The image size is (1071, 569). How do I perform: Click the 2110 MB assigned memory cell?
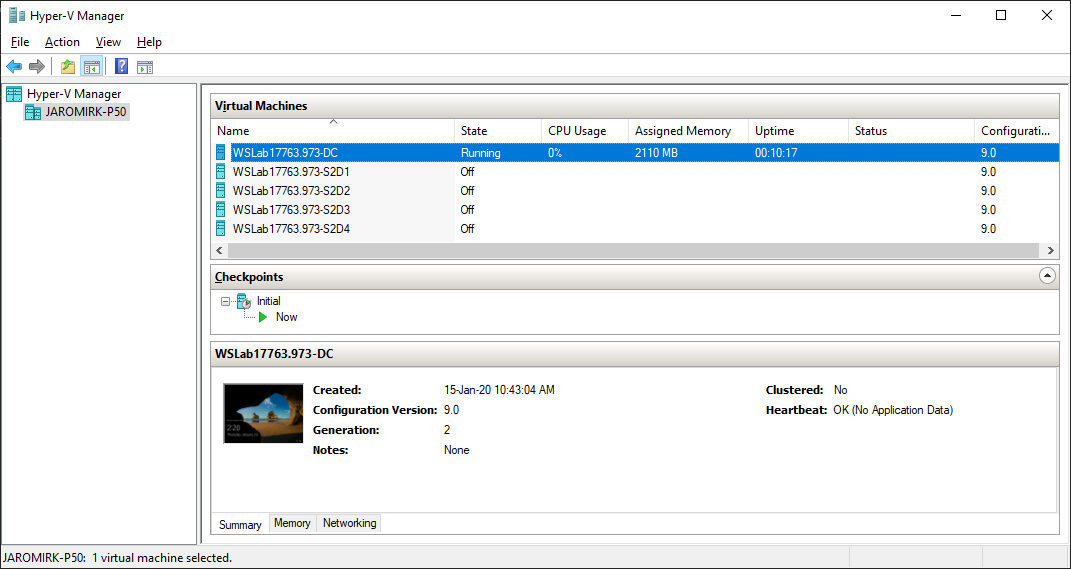(656, 153)
